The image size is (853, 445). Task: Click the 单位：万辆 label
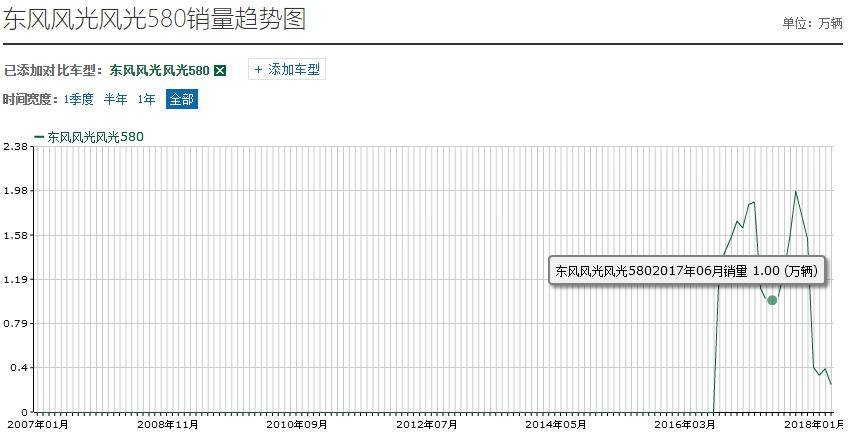click(813, 23)
